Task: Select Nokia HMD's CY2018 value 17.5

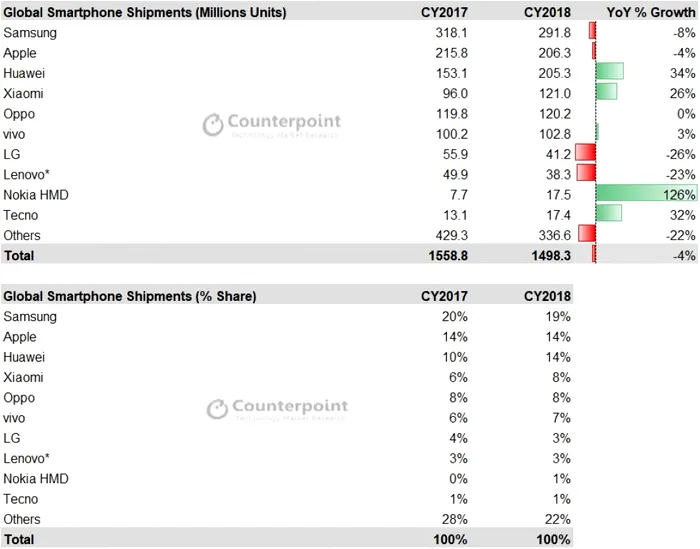Action: tap(554, 194)
